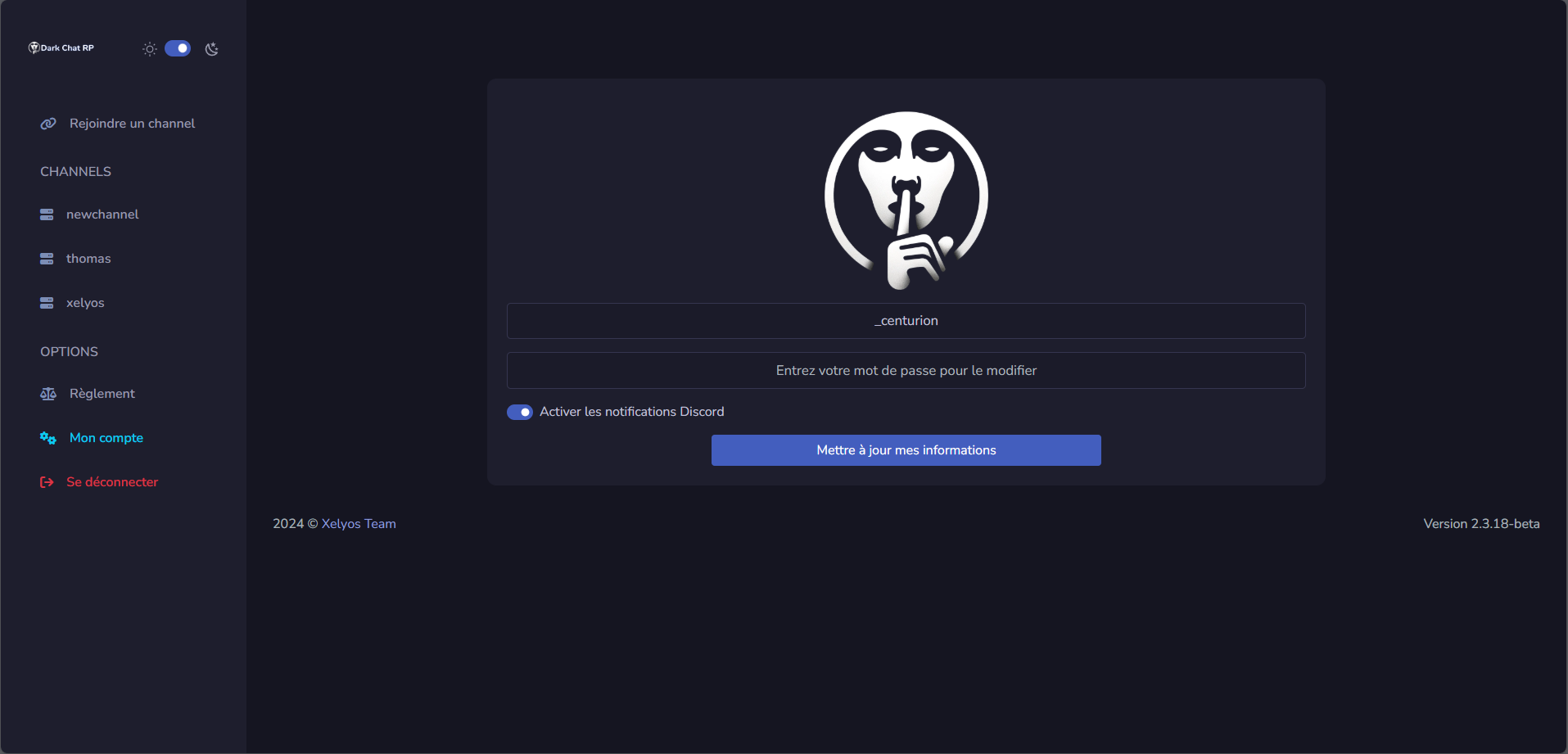Open the newchannel channel

click(x=102, y=214)
